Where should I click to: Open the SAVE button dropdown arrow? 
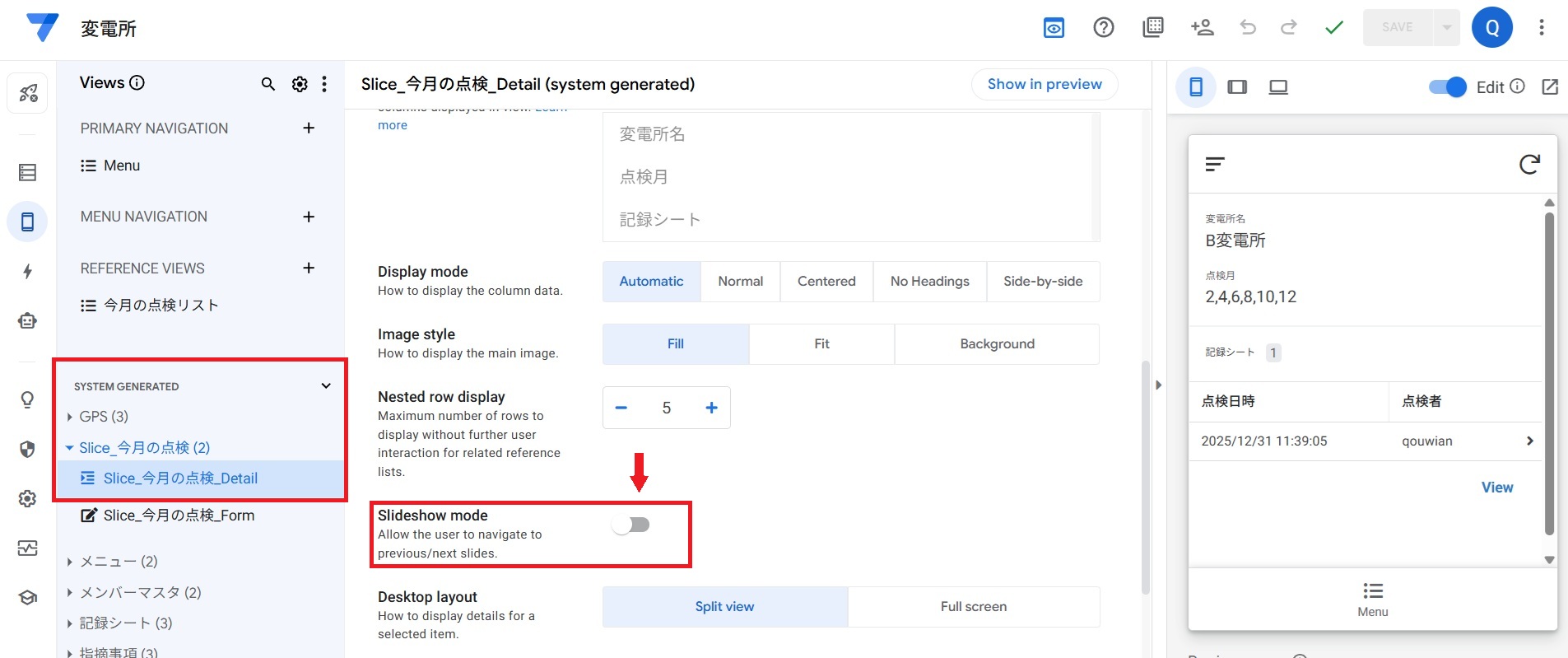point(1446,27)
